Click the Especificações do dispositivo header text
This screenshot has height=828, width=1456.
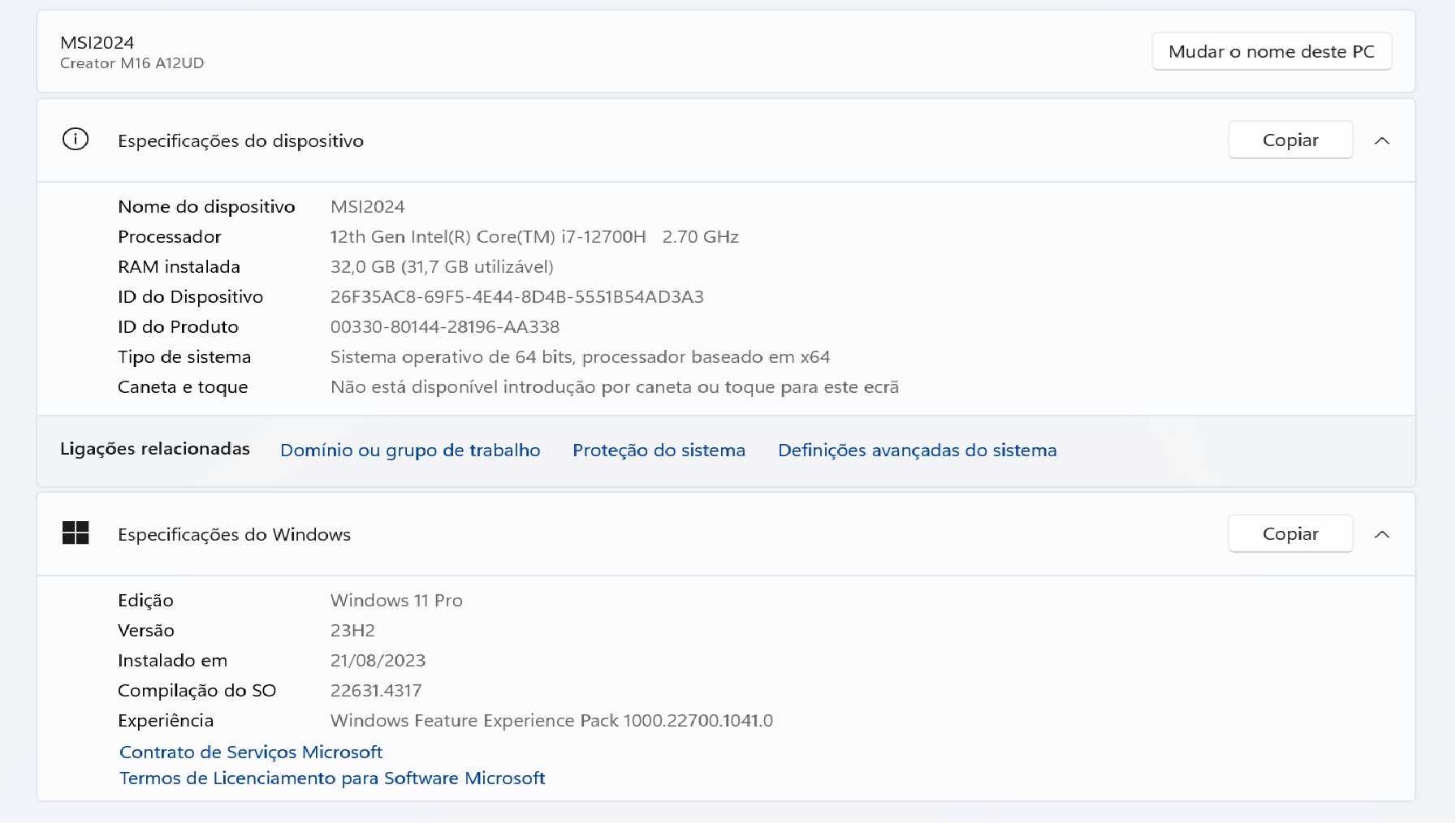tap(240, 141)
